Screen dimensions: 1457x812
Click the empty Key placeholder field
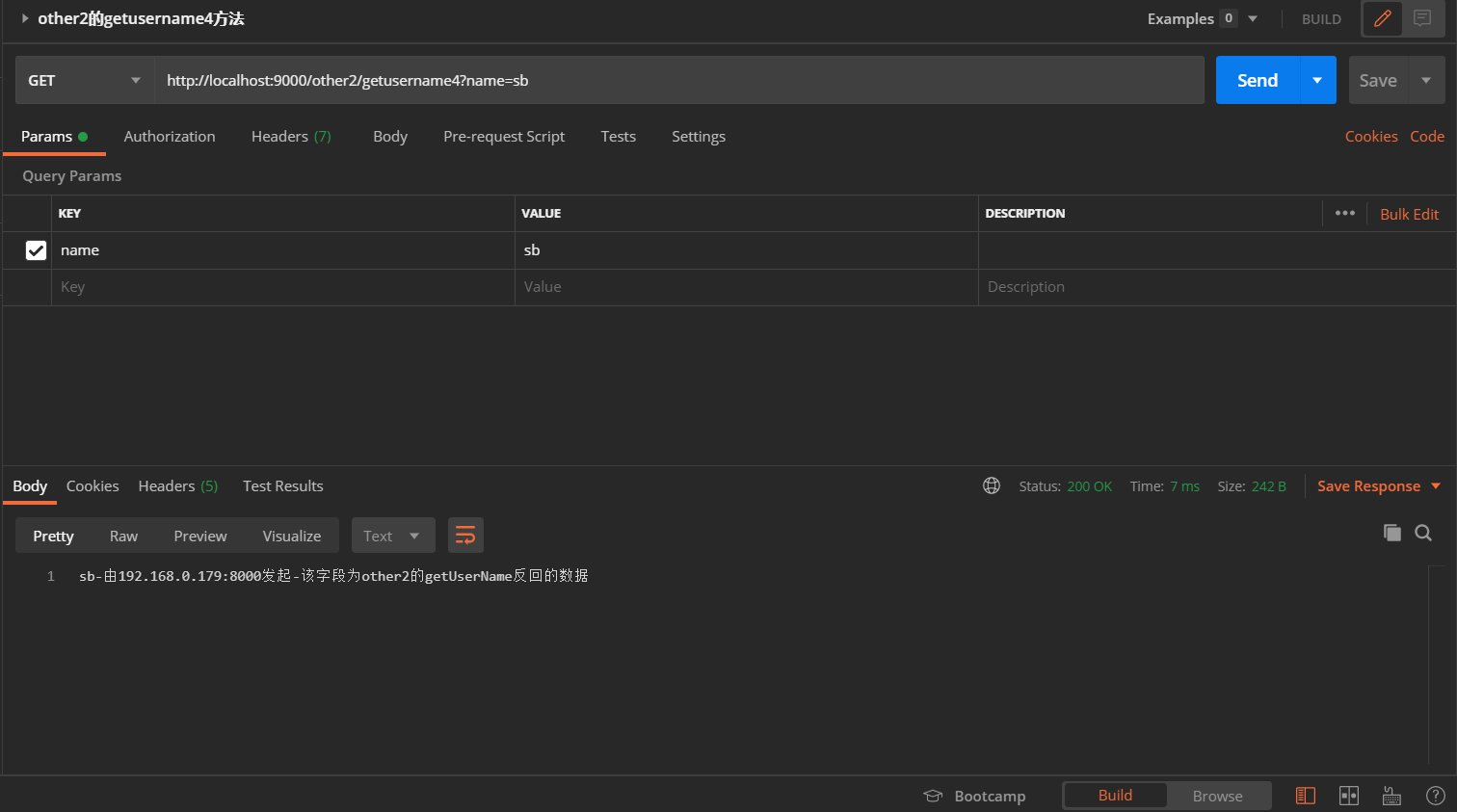(283, 287)
